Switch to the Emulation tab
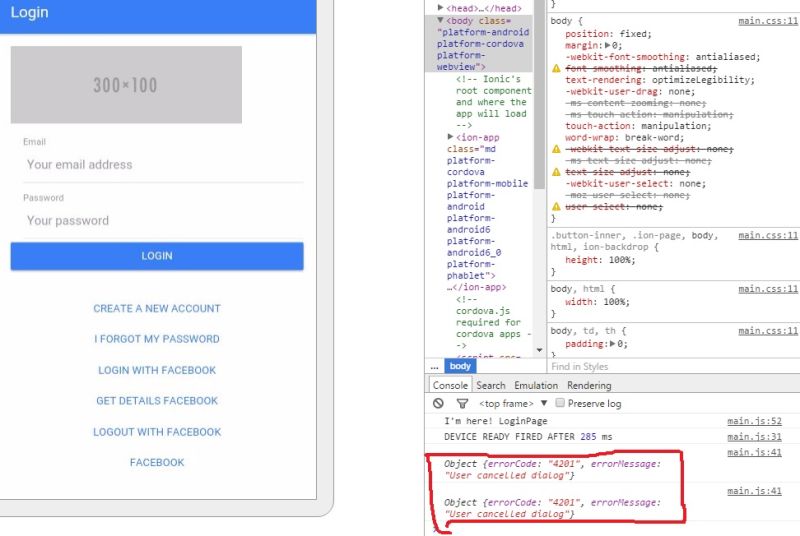The image size is (800, 536). tap(536, 386)
